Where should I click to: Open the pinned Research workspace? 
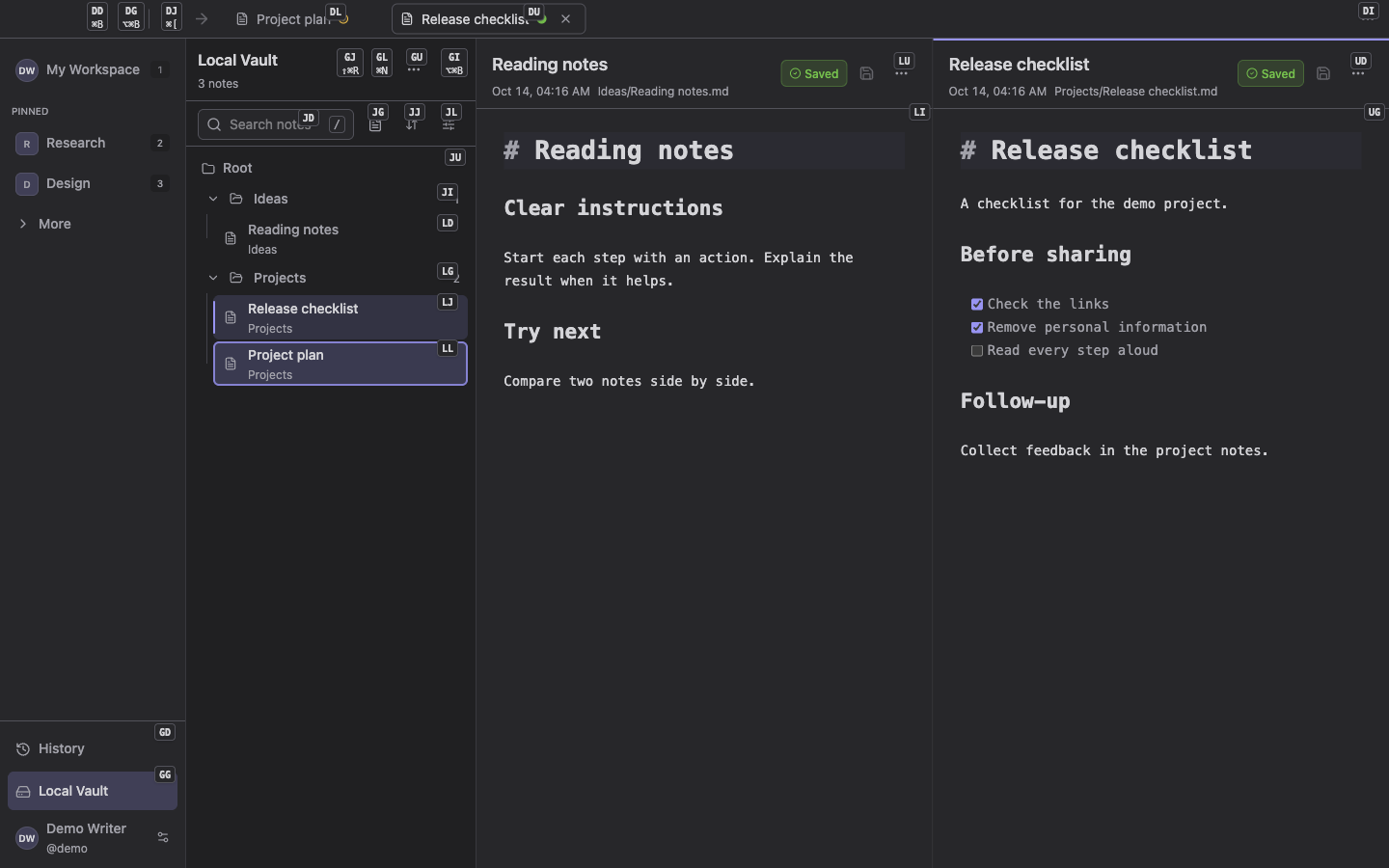point(93,143)
